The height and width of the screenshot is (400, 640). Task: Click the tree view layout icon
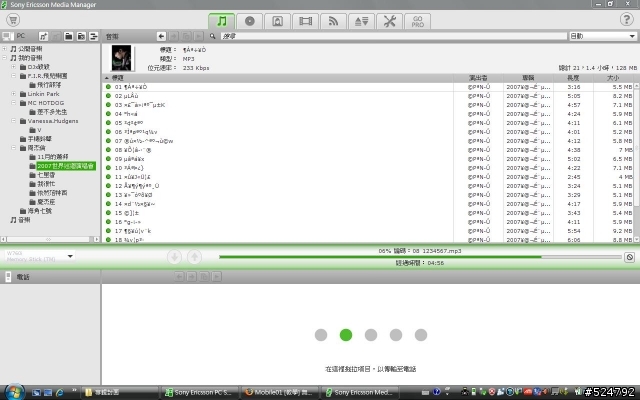pos(94,36)
